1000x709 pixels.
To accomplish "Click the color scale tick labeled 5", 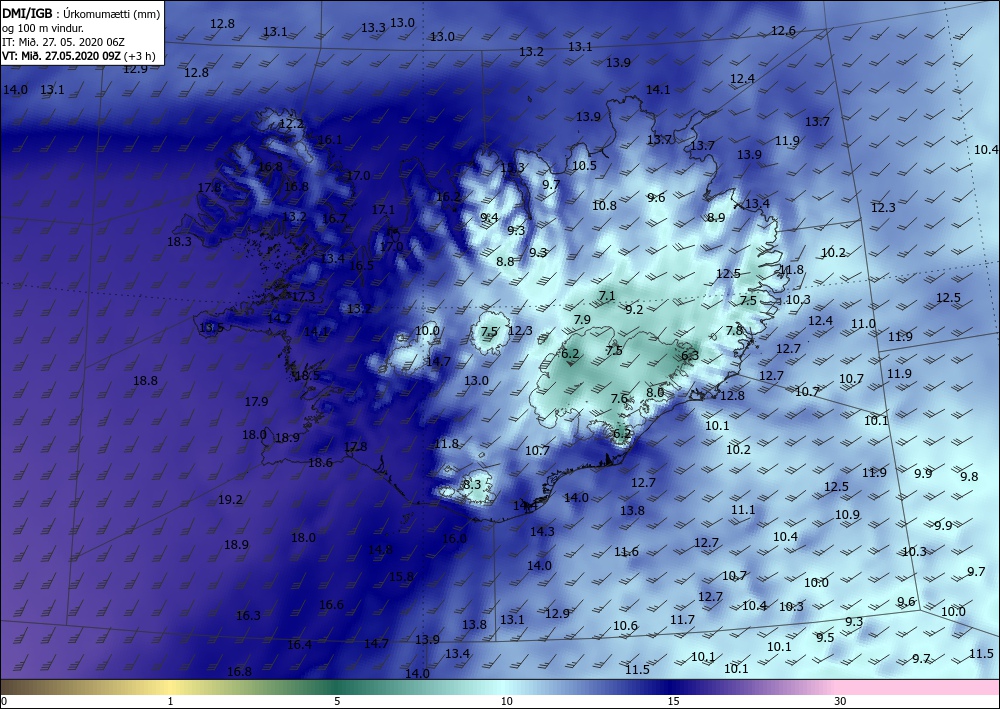I will point(337,701).
